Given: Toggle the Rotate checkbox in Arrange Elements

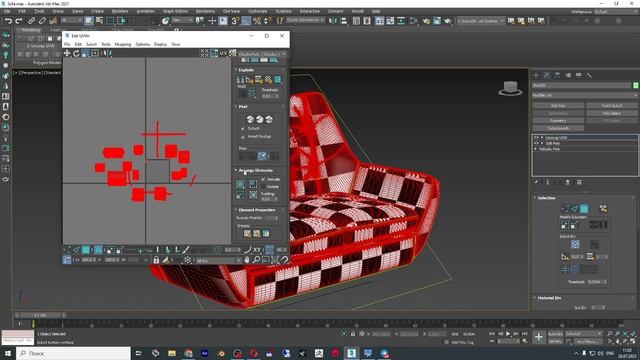Looking at the screenshot, I should point(263,187).
